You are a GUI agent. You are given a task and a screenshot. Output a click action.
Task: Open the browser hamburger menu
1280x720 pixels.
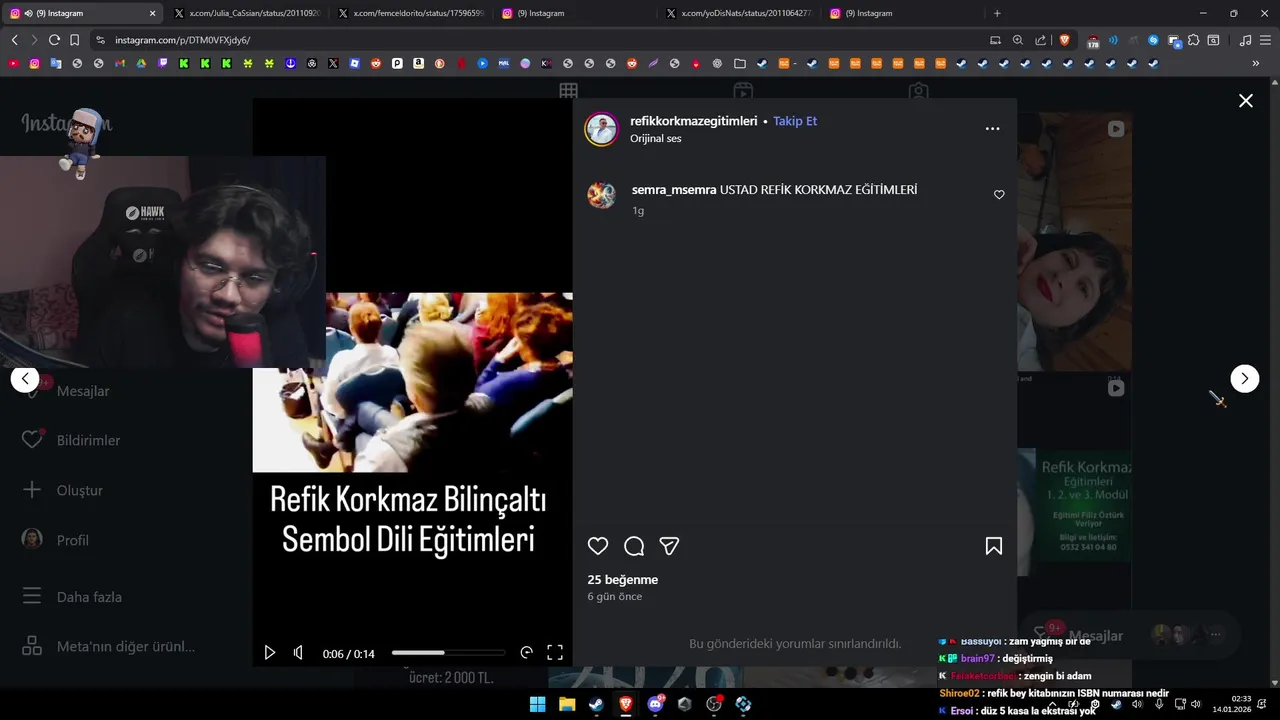(x=1266, y=40)
